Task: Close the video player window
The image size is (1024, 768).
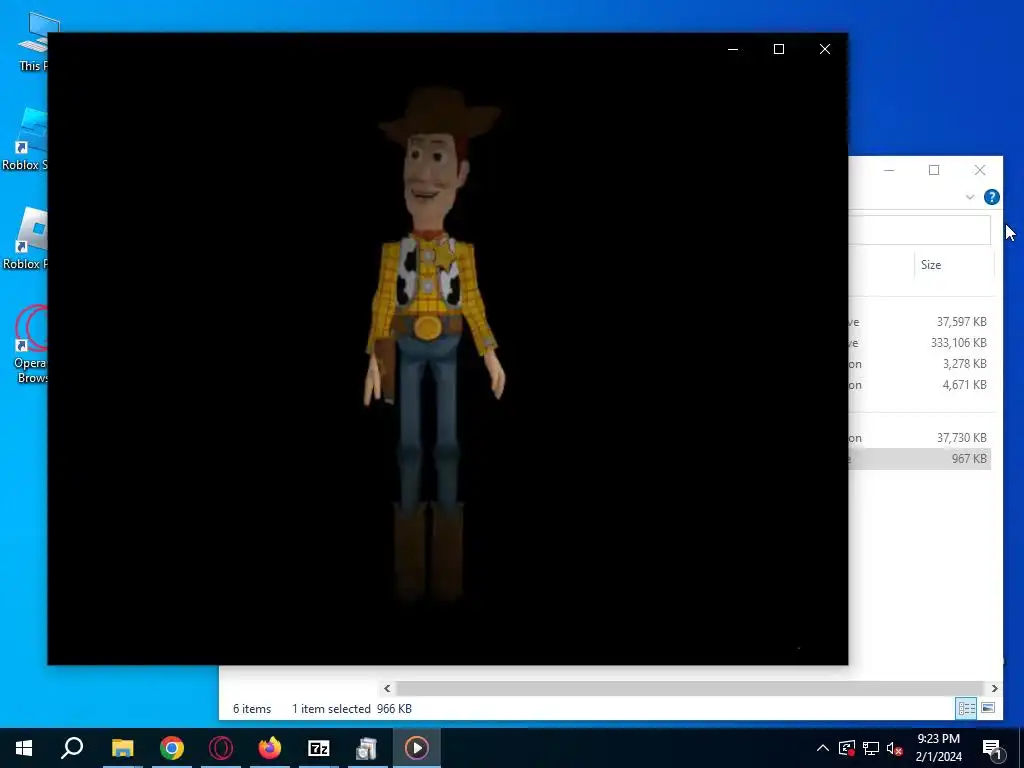Action: (825, 50)
